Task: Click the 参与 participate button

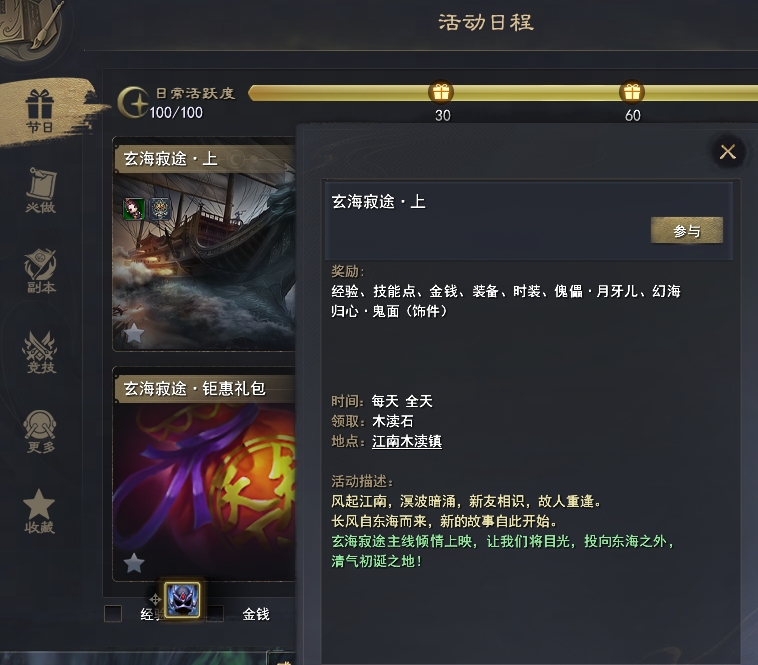Action: click(x=686, y=231)
